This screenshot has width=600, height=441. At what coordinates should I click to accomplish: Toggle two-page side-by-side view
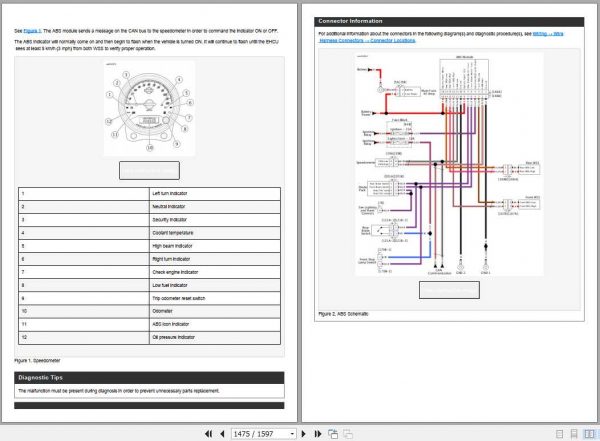[589, 434]
